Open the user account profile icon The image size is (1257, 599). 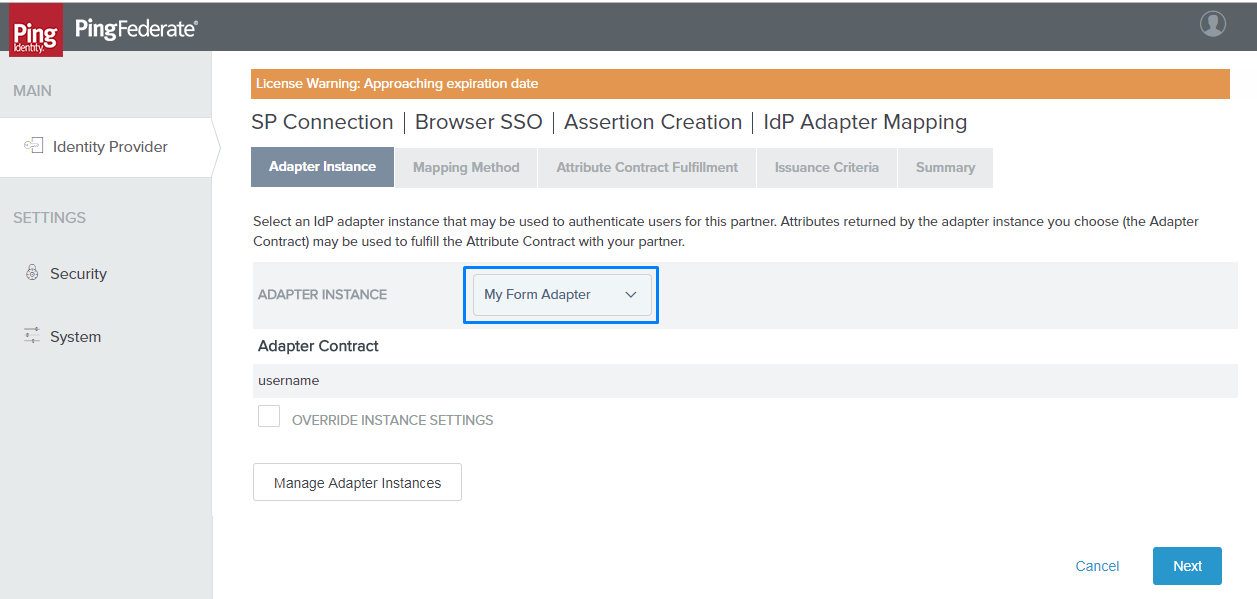[x=1212, y=24]
